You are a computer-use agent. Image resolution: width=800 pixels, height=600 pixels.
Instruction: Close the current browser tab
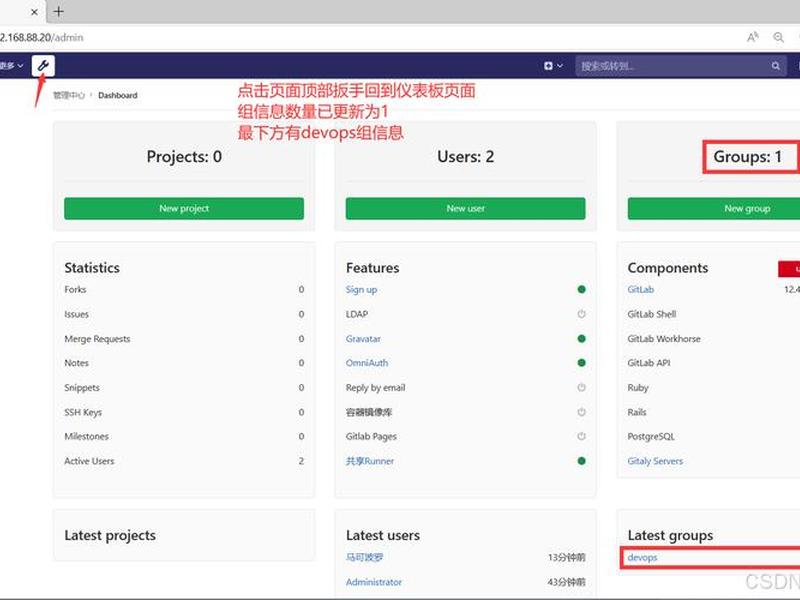pyautogui.click(x=34, y=12)
